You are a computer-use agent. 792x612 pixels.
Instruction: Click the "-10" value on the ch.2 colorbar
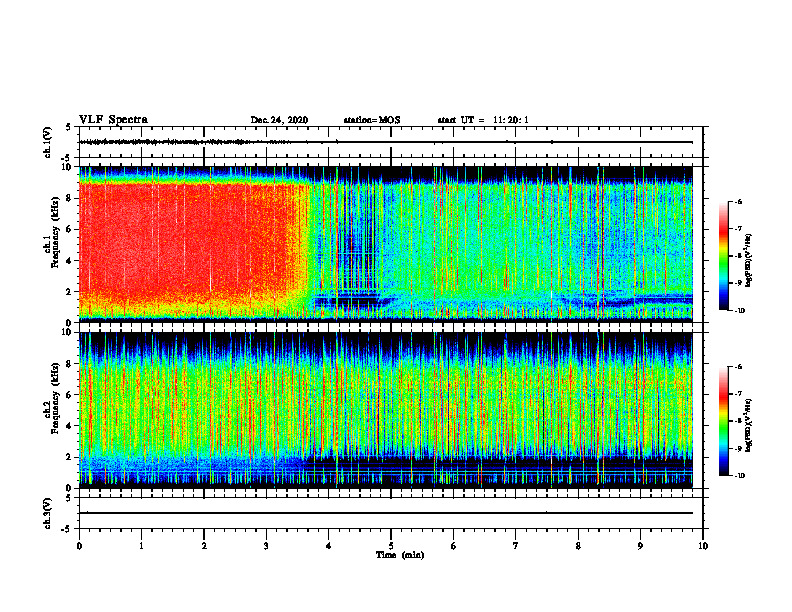click(739, 476)
